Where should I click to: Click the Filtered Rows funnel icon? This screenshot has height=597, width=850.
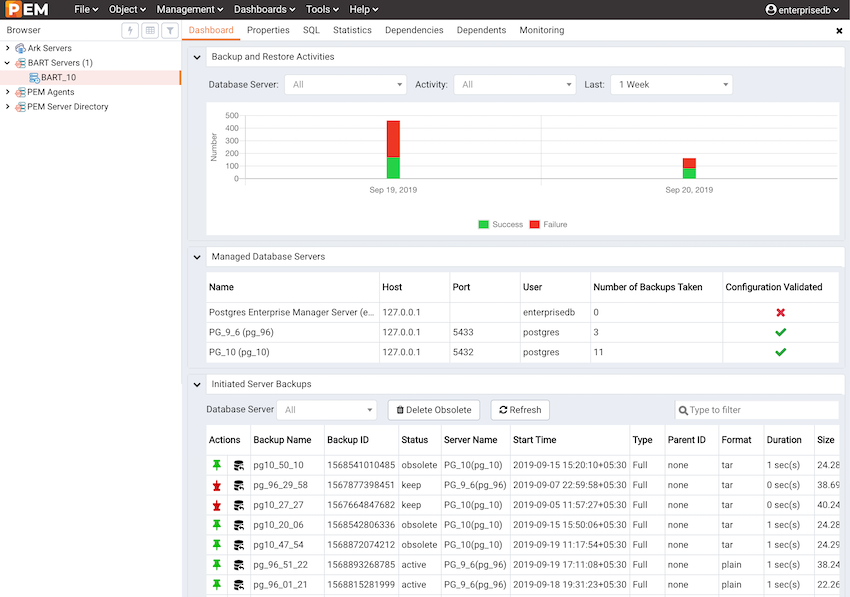coord(170,30)
